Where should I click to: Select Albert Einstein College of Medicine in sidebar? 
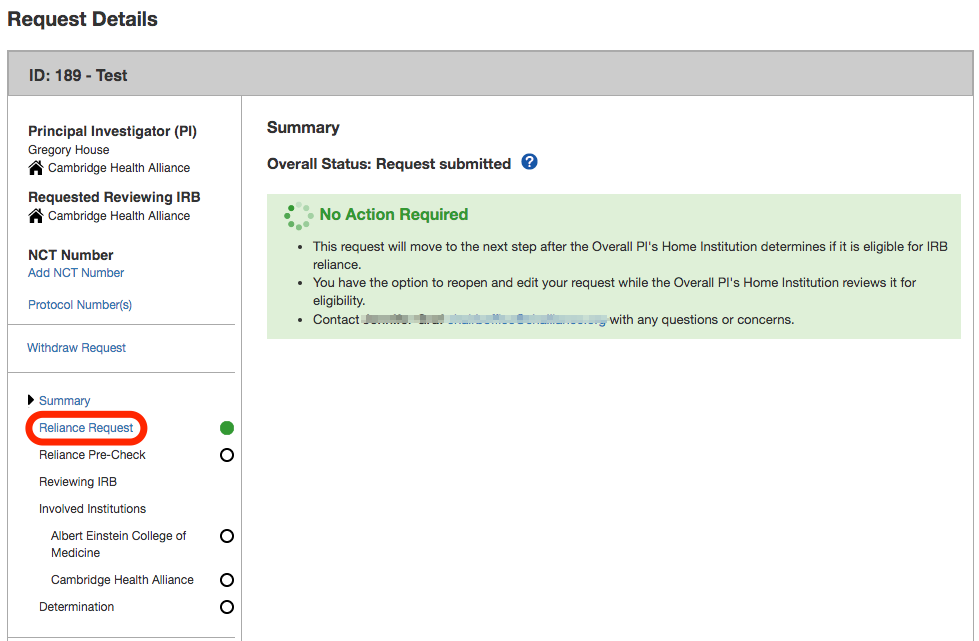[117, 536]
